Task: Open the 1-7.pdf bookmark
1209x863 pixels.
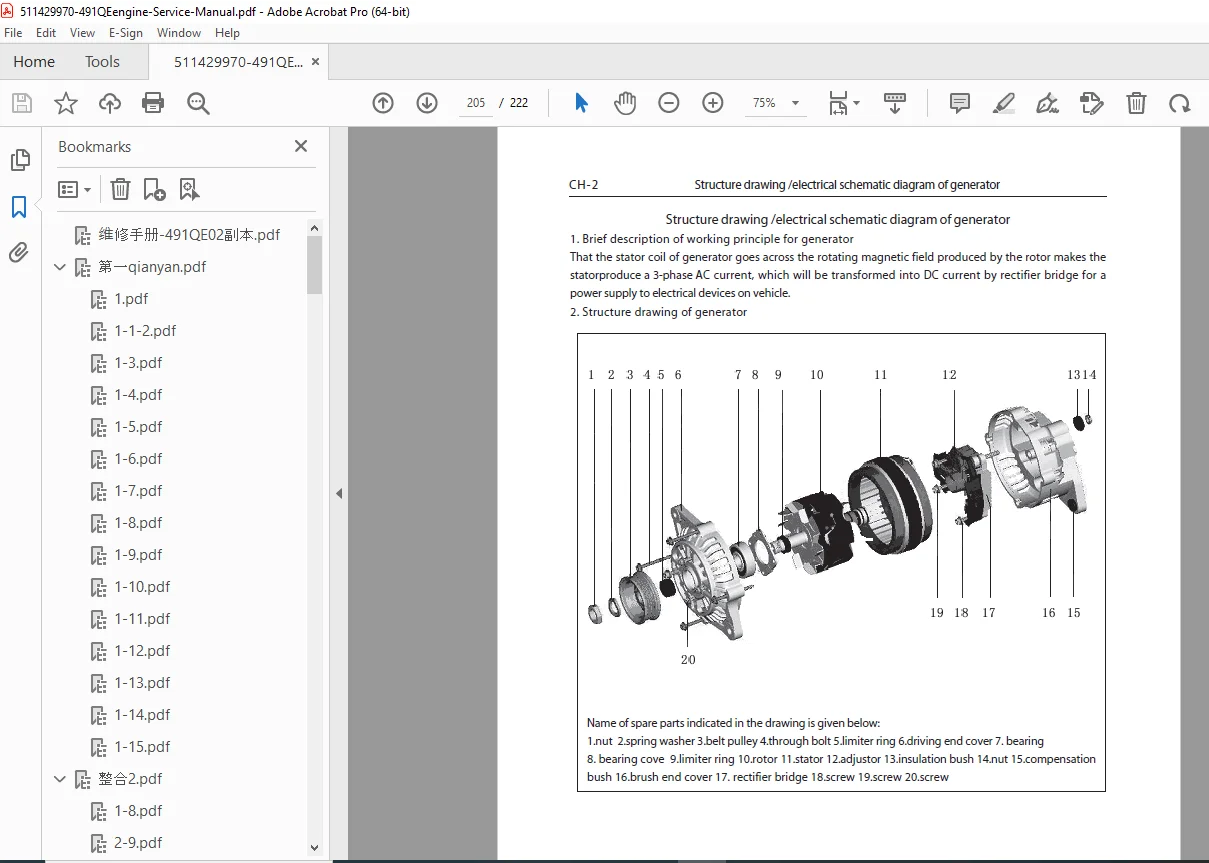Action: (x=138, y=491)
